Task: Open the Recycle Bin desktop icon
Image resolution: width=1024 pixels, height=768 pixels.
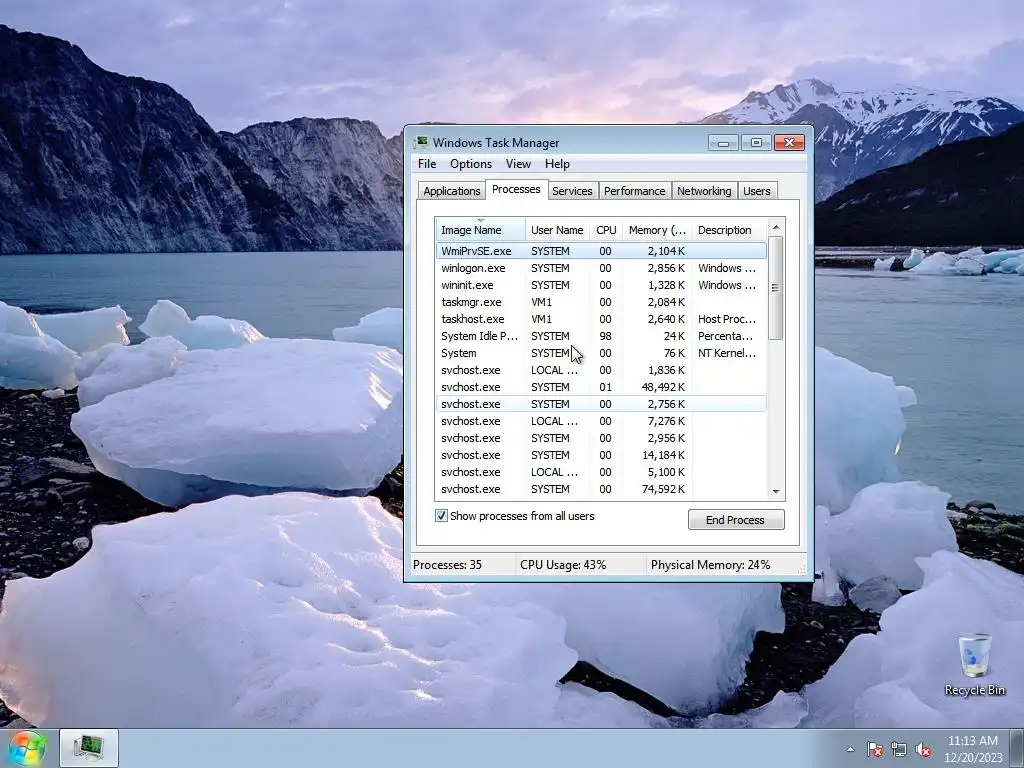Action: pyautogui.click(x=974, y=664)
